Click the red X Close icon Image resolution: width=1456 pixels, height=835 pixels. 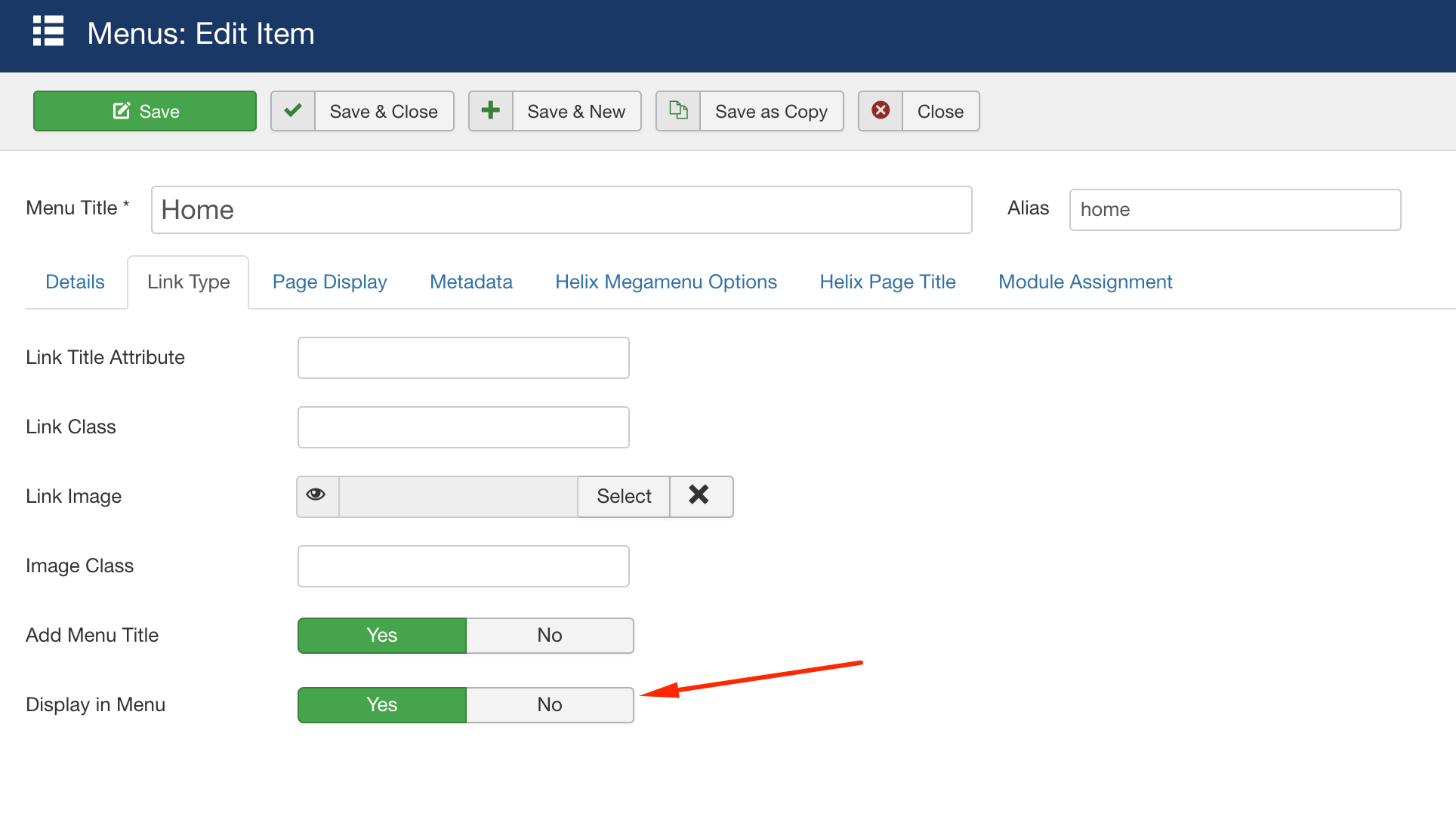click(x=881, y=111)
